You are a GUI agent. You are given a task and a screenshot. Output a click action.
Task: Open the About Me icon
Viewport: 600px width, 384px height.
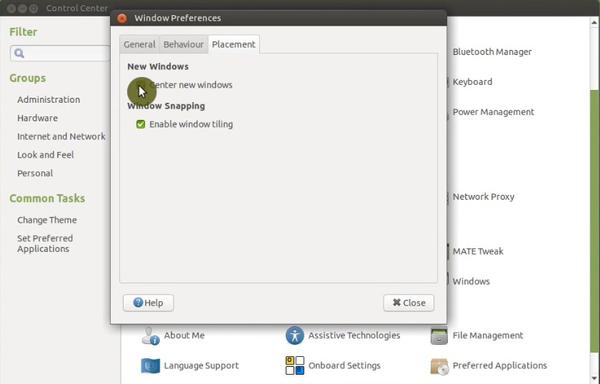150,335
